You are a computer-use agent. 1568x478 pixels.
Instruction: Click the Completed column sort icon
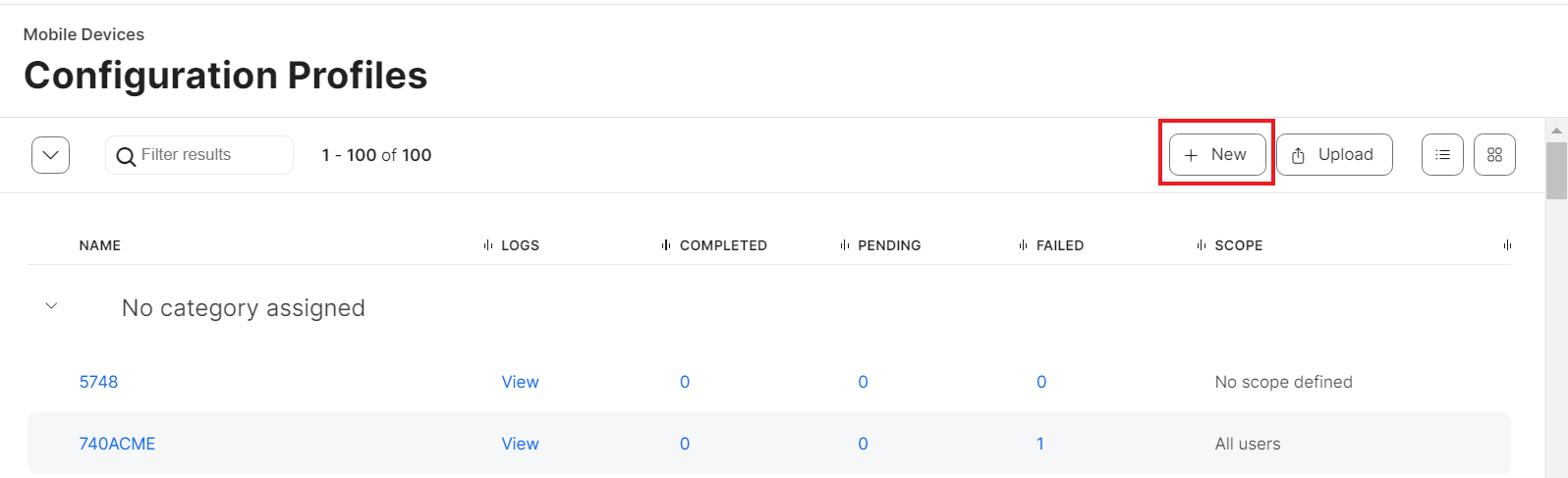pyautogui.click(x=666, y=245)
